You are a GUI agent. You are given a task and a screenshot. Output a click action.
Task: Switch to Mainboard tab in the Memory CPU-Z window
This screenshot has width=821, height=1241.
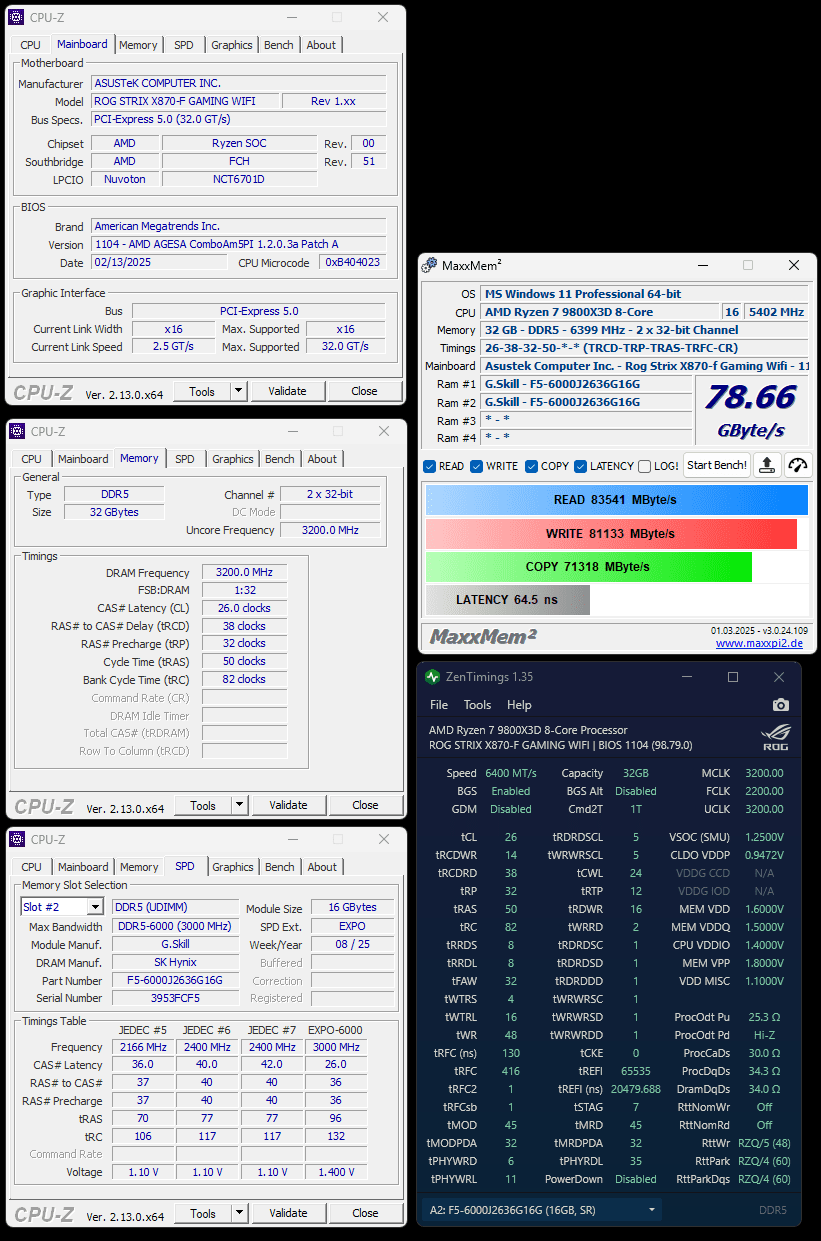(83, 459)
